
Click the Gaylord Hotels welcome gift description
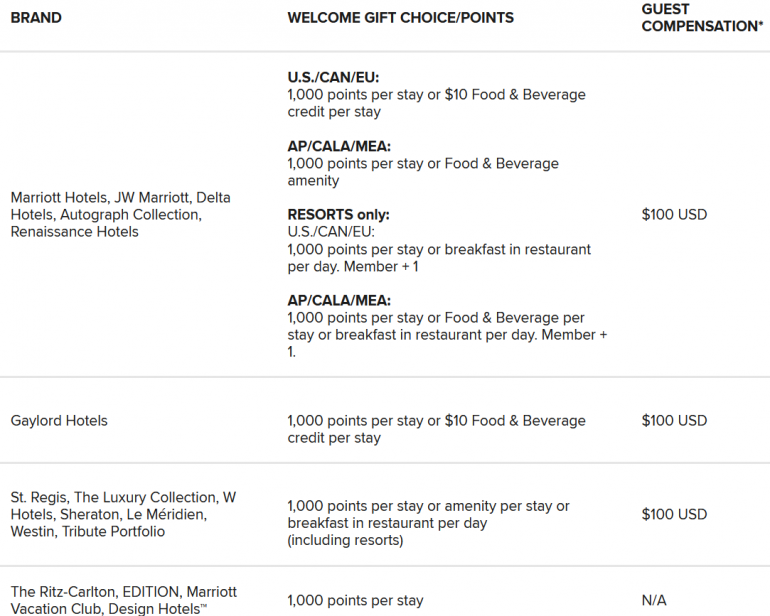436,429
